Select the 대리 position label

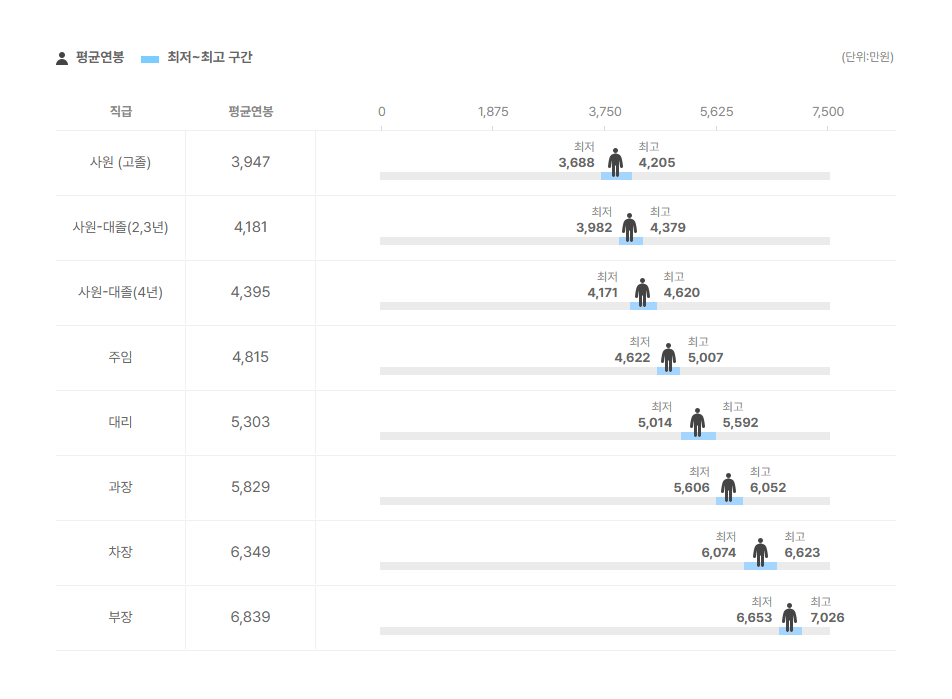(x=120, y=422)
